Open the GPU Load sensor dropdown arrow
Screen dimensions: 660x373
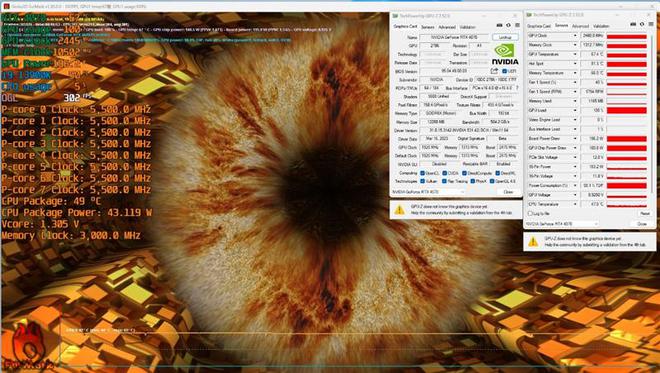point(575,110)
